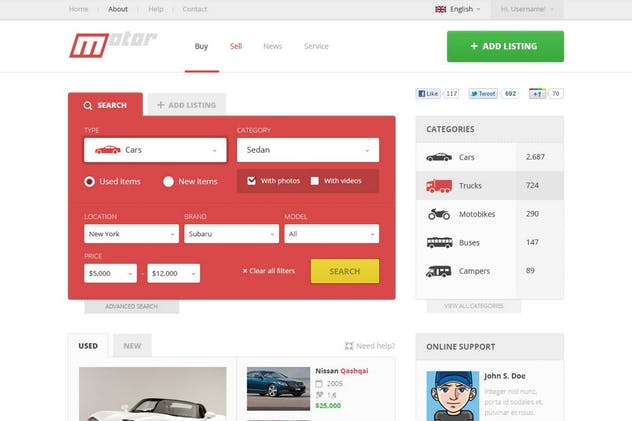Click the engine icon beside 1,6
This screenshot has height=421, width=632.
[x=319, y=395]
